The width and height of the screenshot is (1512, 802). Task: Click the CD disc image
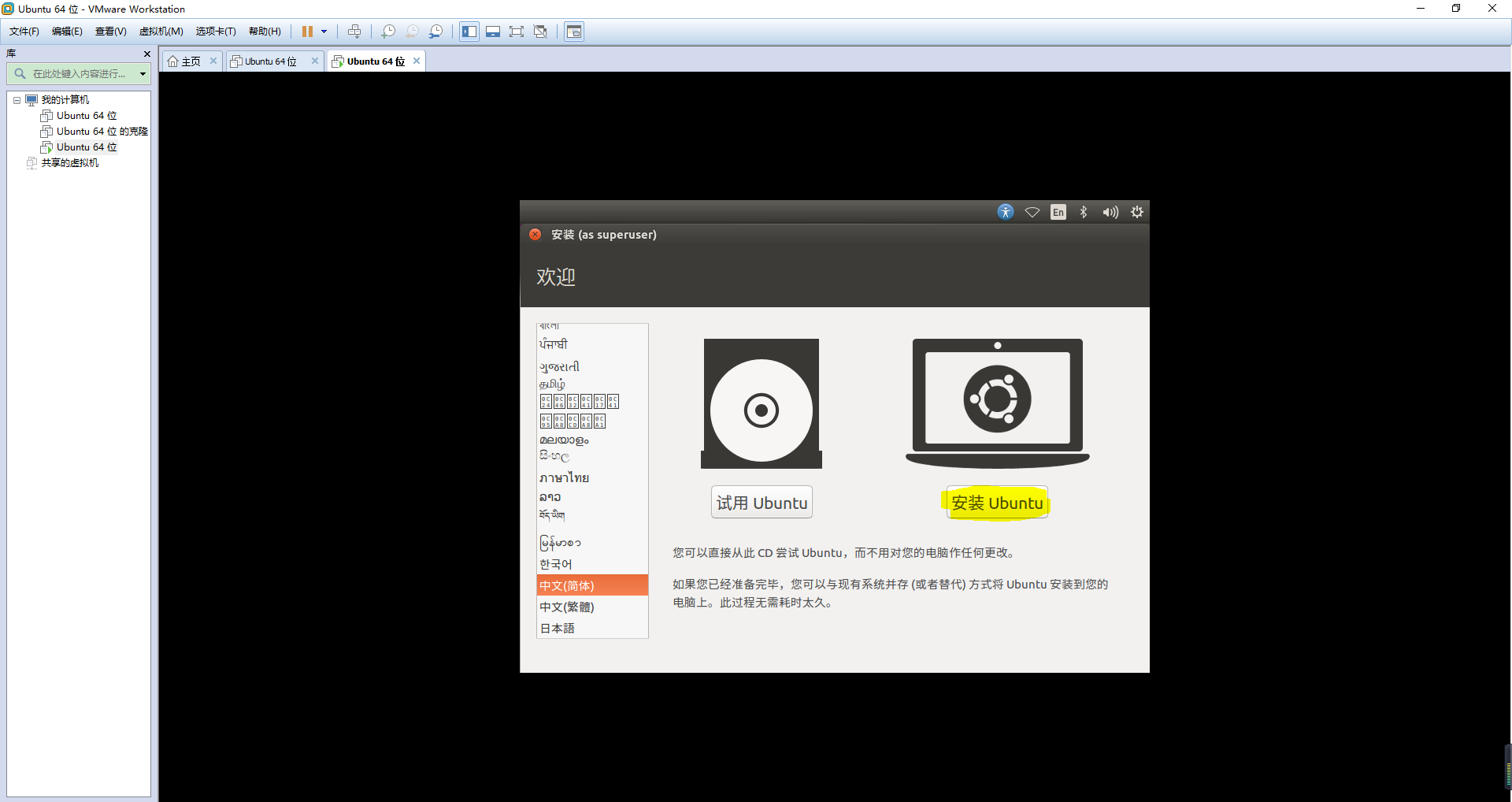click(x=762, y=404)
